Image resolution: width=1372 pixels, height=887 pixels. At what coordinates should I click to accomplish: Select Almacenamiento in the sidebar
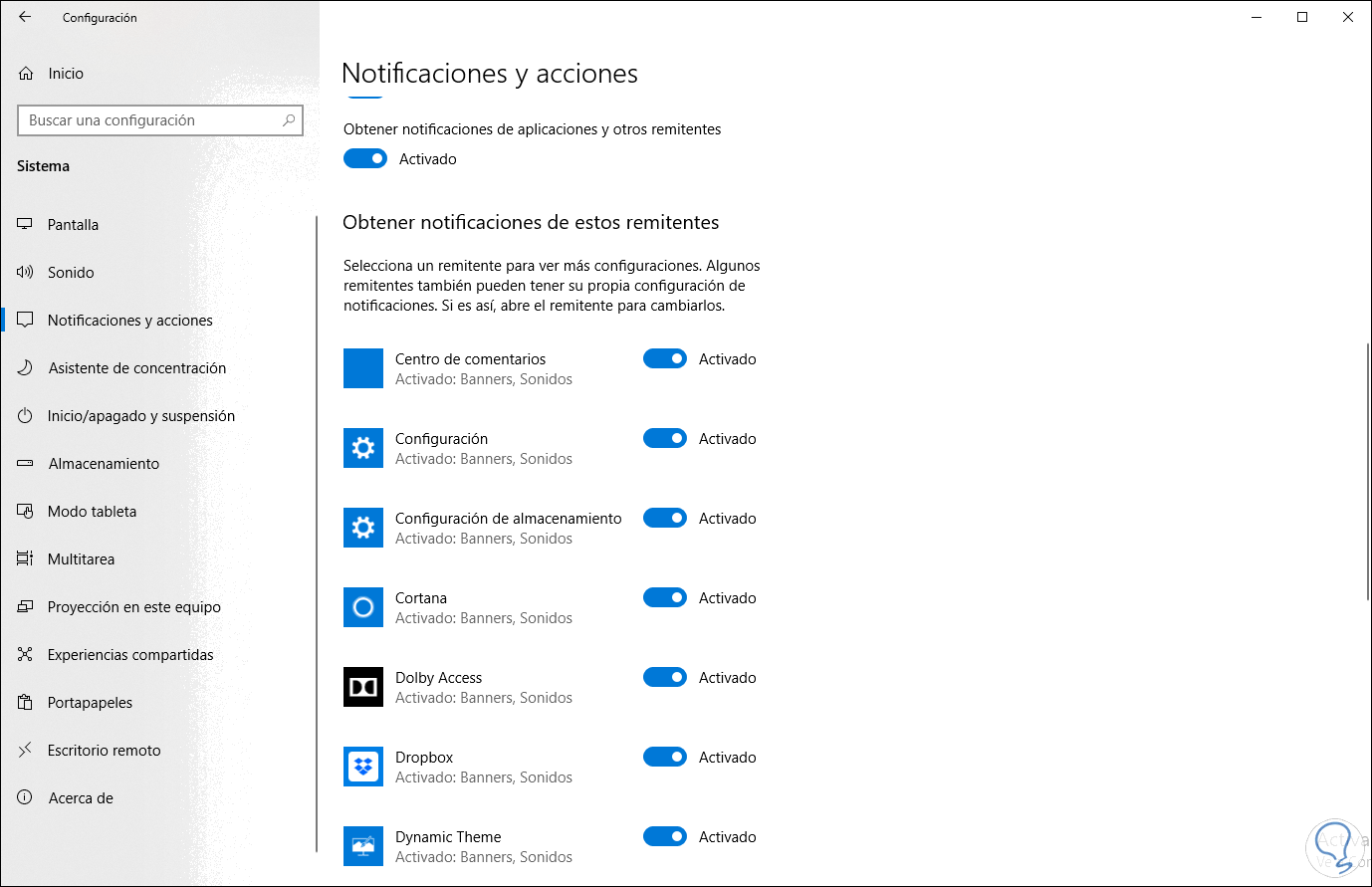pyautogui.click(x=104, y=464)
